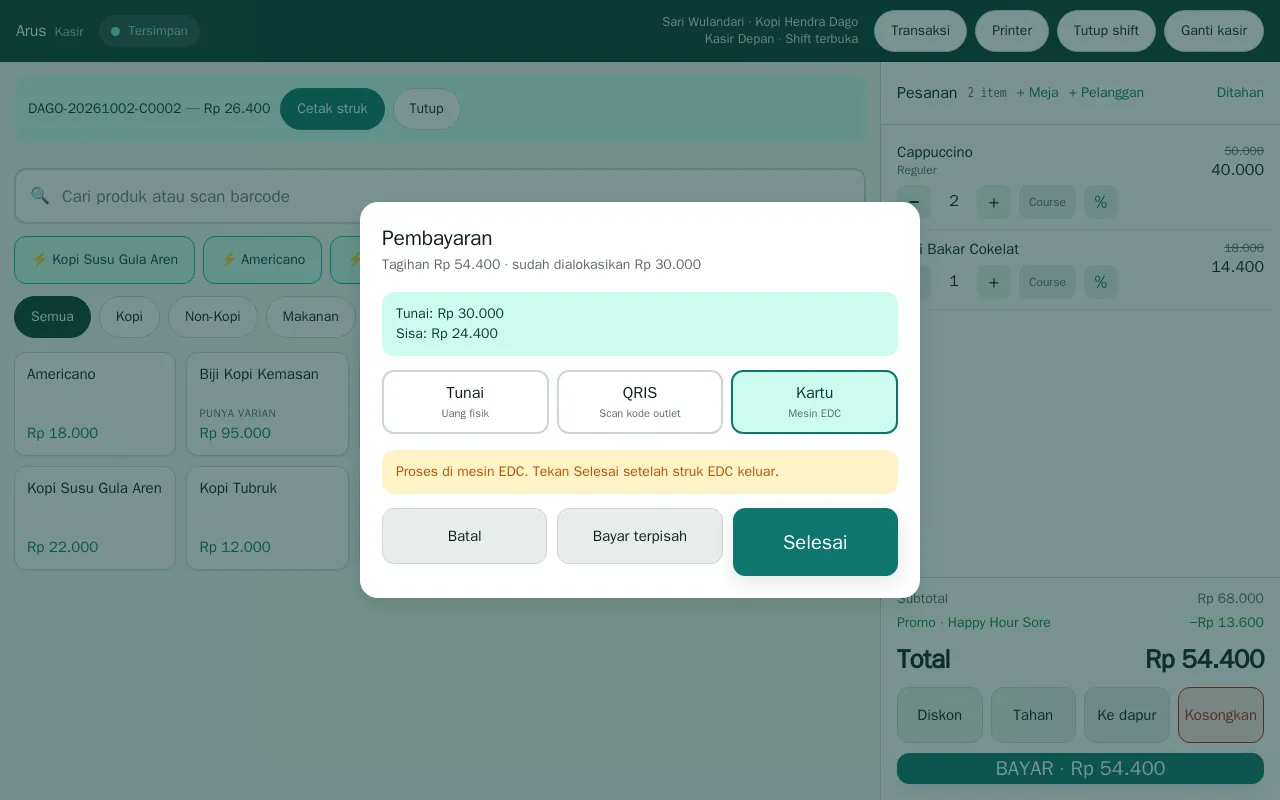This screenshot has height=800, width=1280.
Task: Click Tersimpan status indicator
Action: tap(149, 31)
